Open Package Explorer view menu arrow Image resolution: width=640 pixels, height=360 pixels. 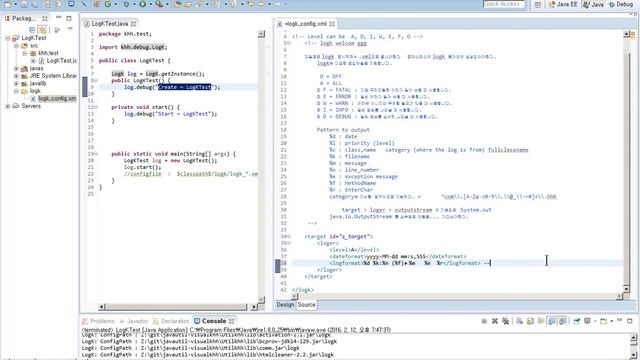[x=70, y=29]
